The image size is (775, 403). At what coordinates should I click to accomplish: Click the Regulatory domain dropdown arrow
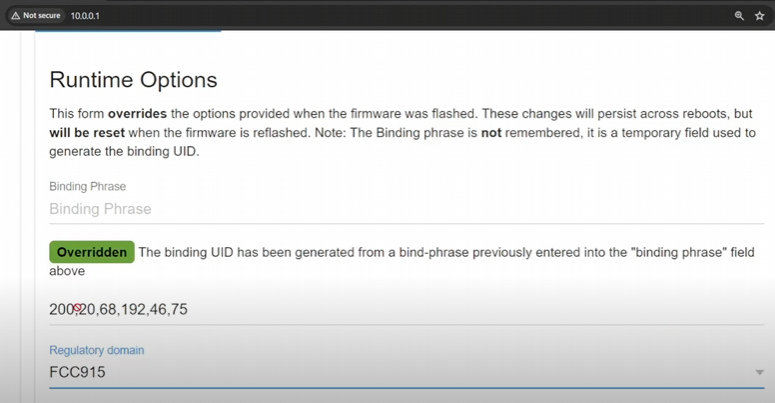tap(759, 373)
